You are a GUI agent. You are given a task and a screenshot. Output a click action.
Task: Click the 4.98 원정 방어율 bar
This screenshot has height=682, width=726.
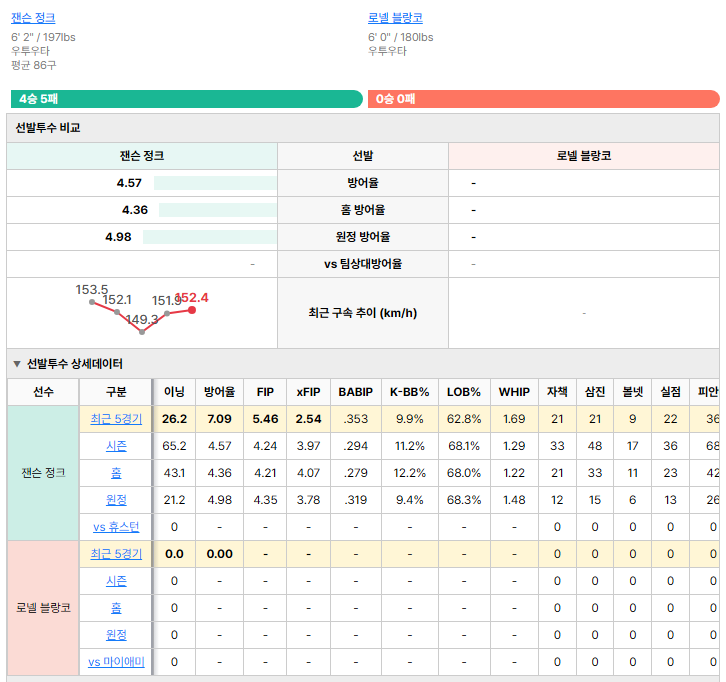pos(210,237)
